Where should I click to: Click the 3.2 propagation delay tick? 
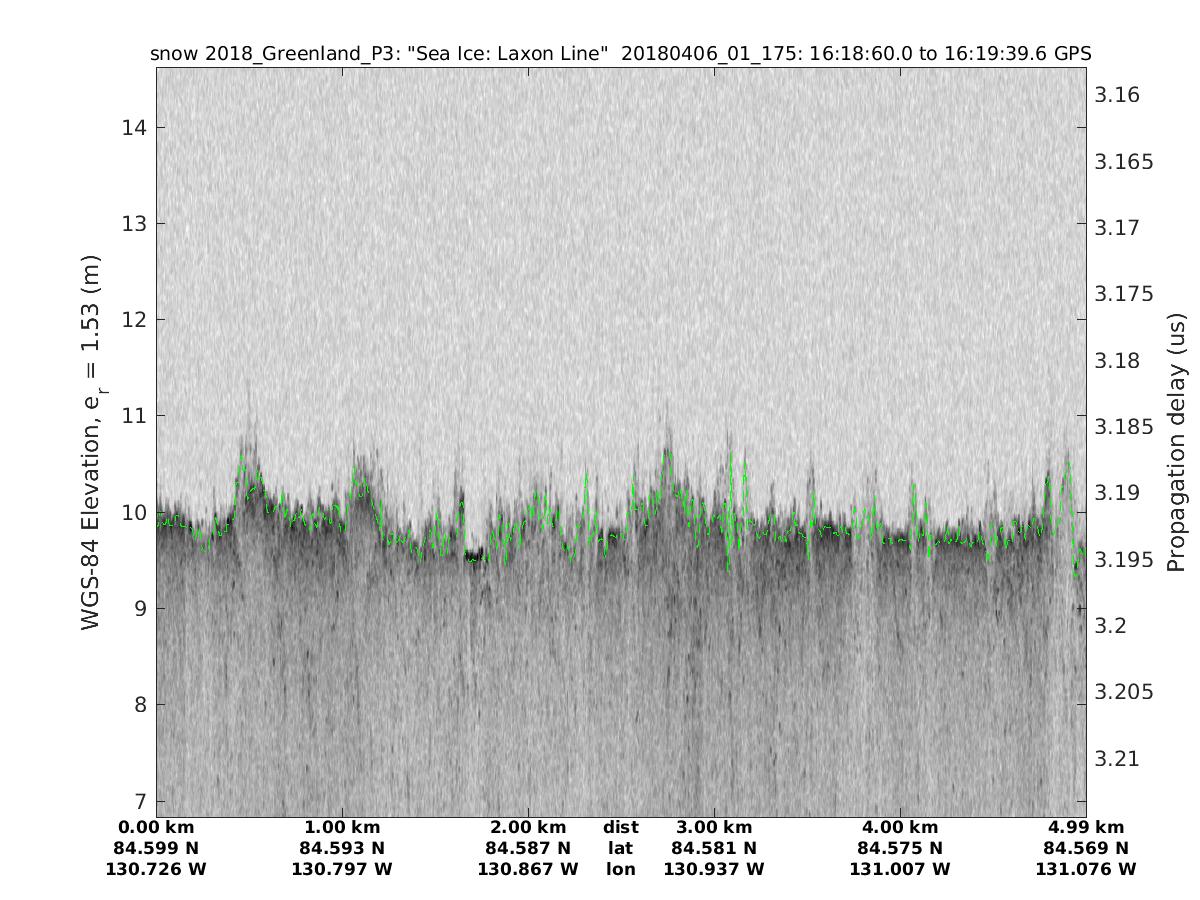[1112, 626]
